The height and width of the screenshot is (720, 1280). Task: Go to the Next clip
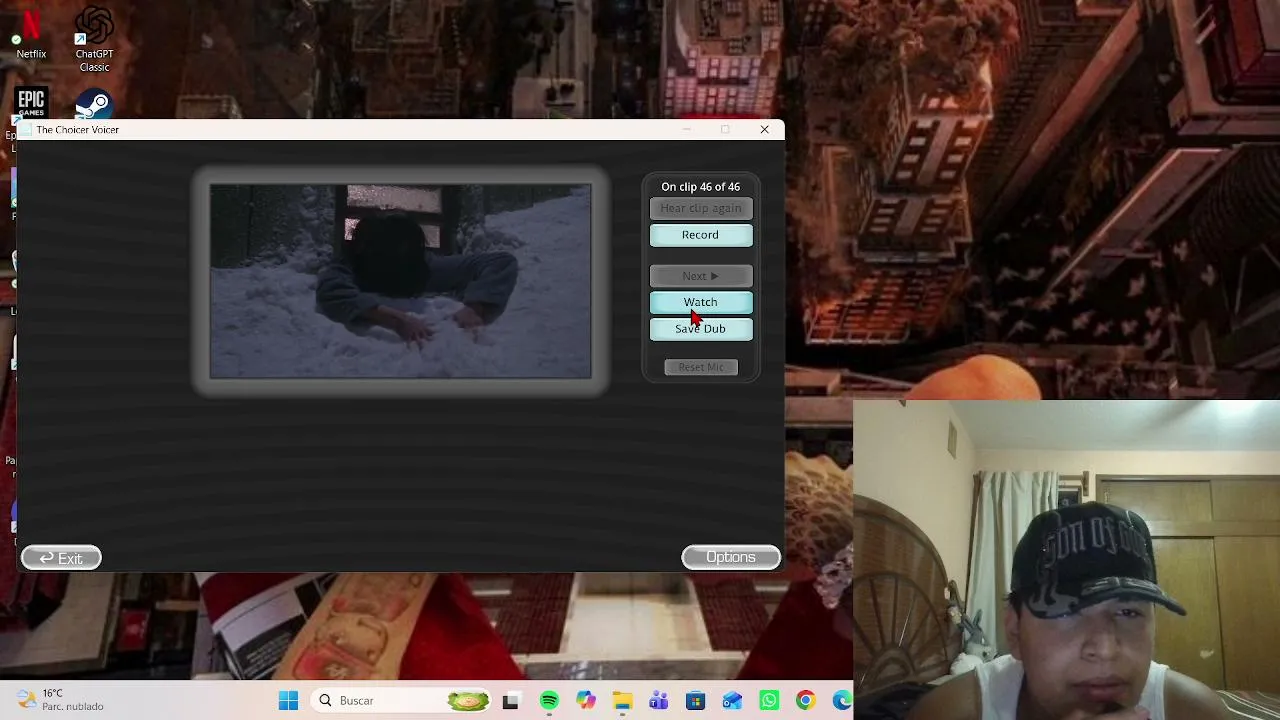701,276
